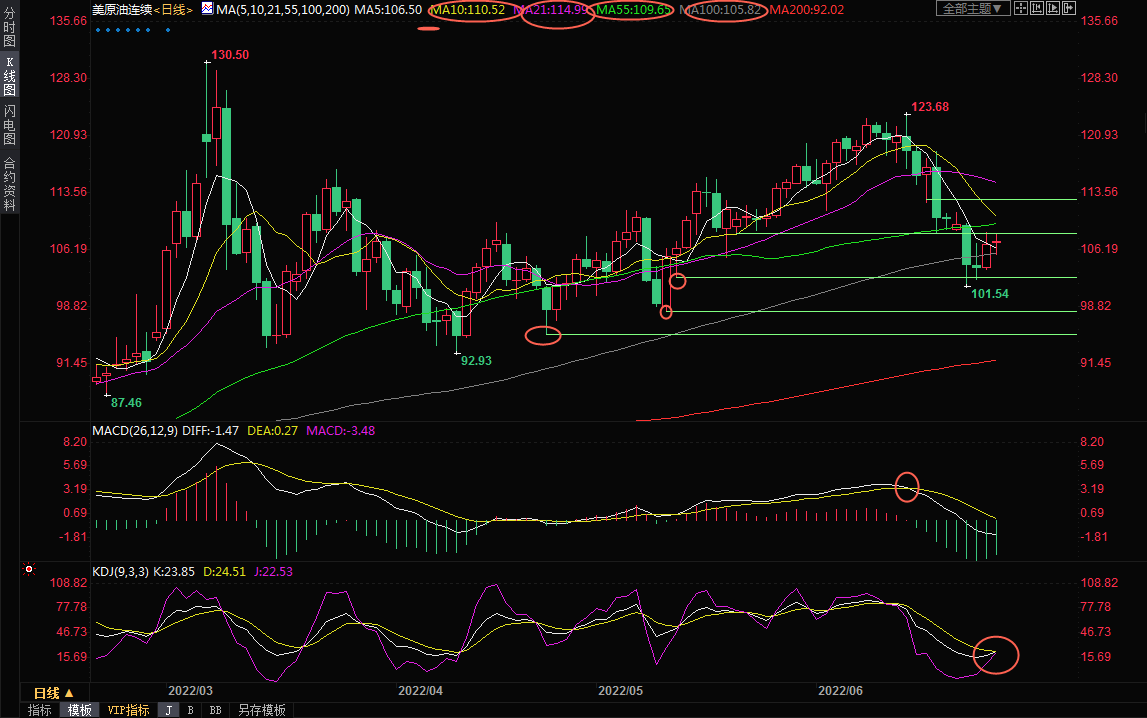This screenshot has width=1147, height=718.
Task: Click the rightmost panel-expand arrow icon
Action: coord(1069,8)
